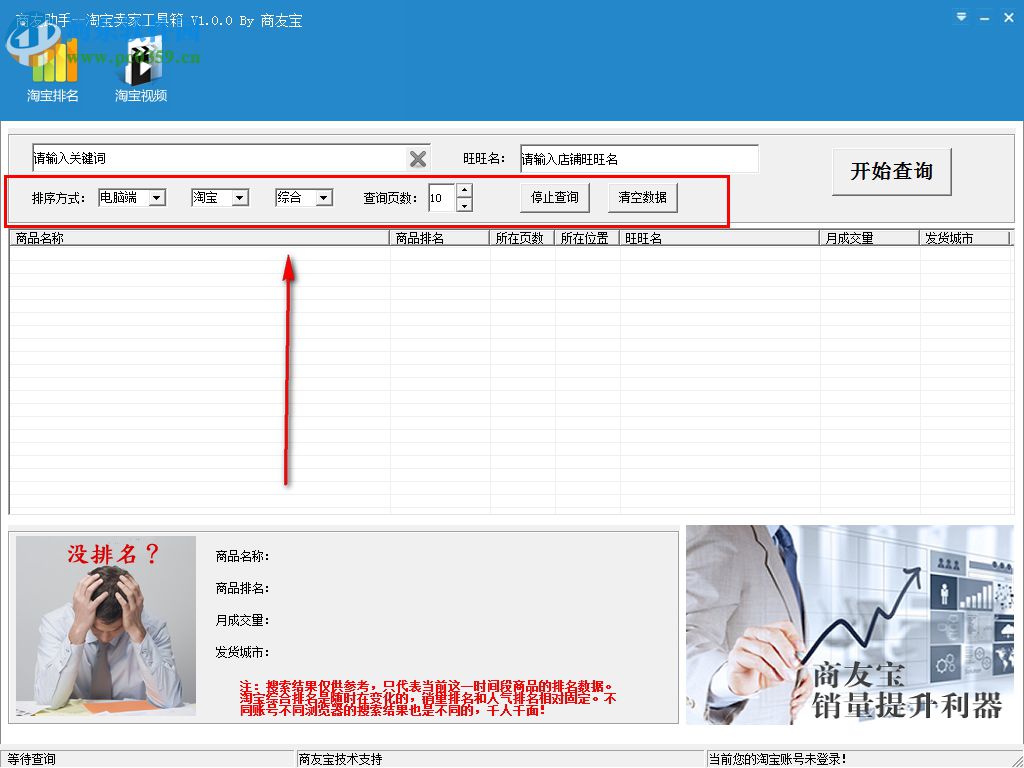Click the 开始查询 button
1024x768 pixels.
[890, 172]
